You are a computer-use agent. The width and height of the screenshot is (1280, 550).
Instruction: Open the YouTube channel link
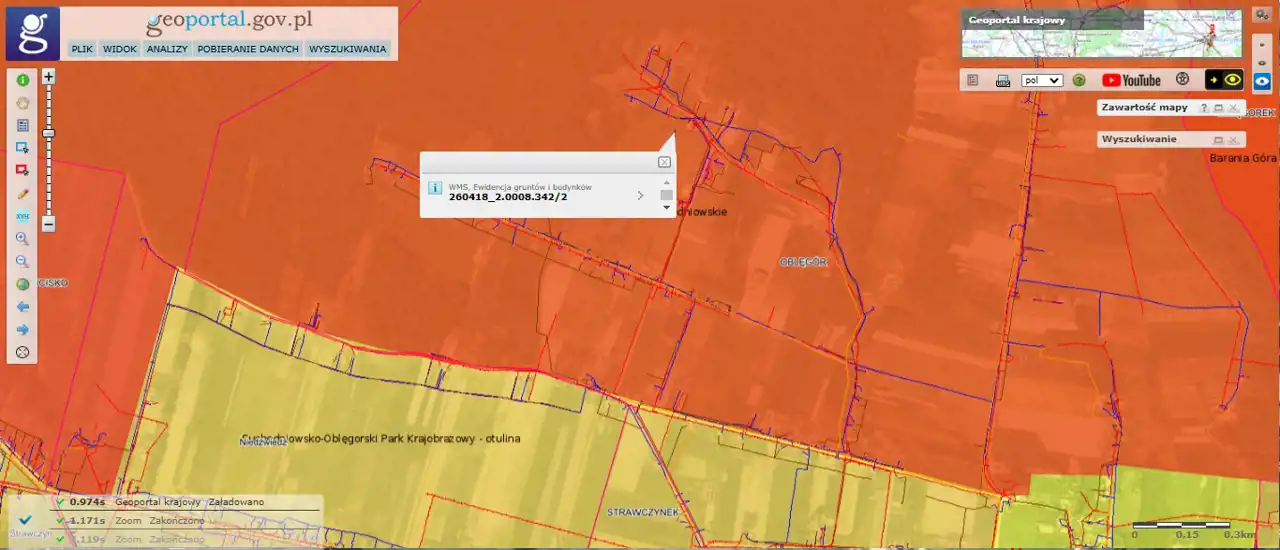tap(1131, 80)
